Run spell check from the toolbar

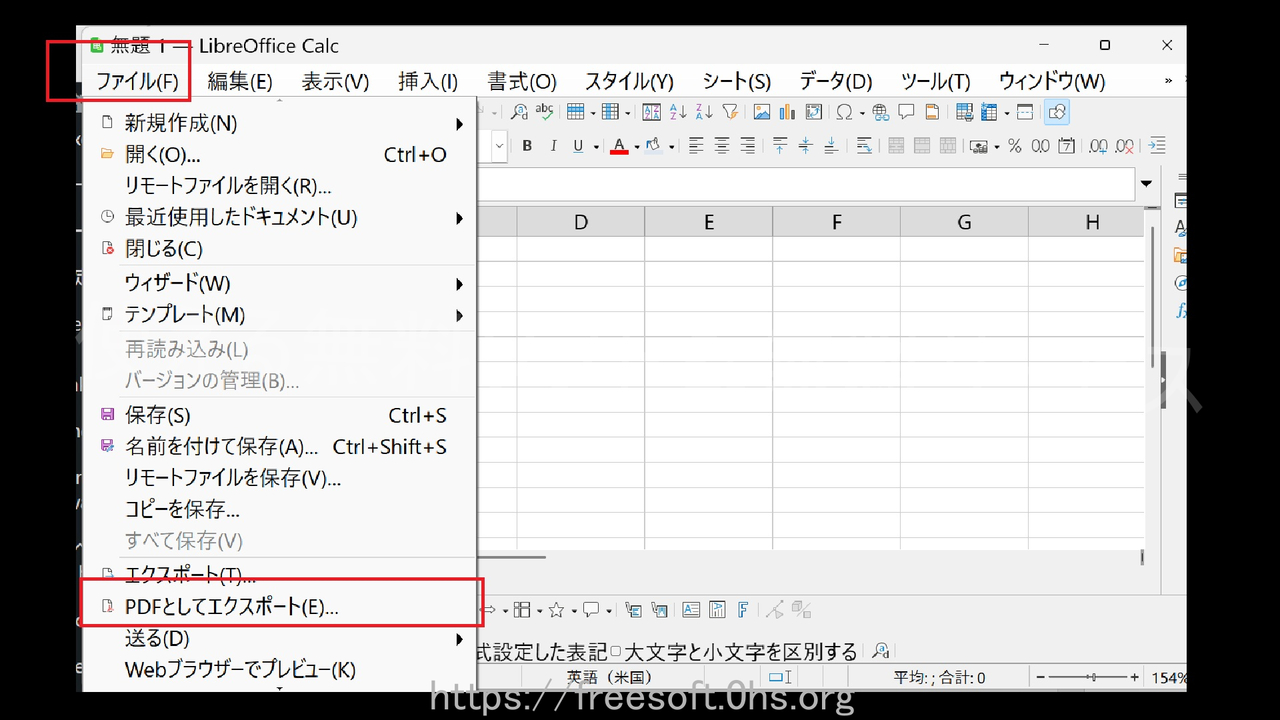point(544,111)
